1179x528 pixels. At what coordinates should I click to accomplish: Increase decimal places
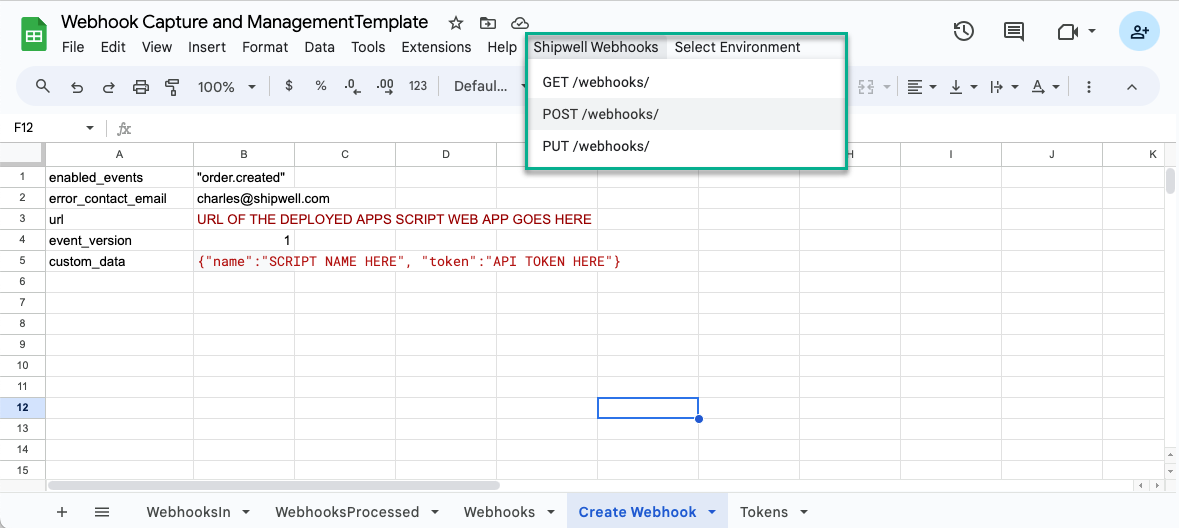pyautogui.click(x=385, y=86)
